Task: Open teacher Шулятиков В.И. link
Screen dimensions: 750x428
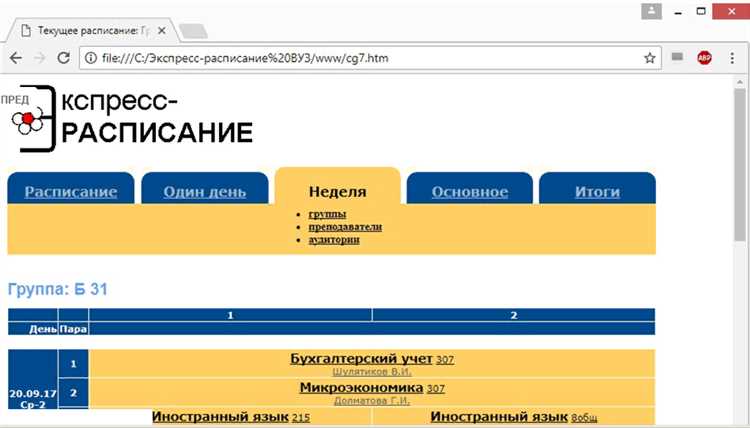Action: pos(372,372)
